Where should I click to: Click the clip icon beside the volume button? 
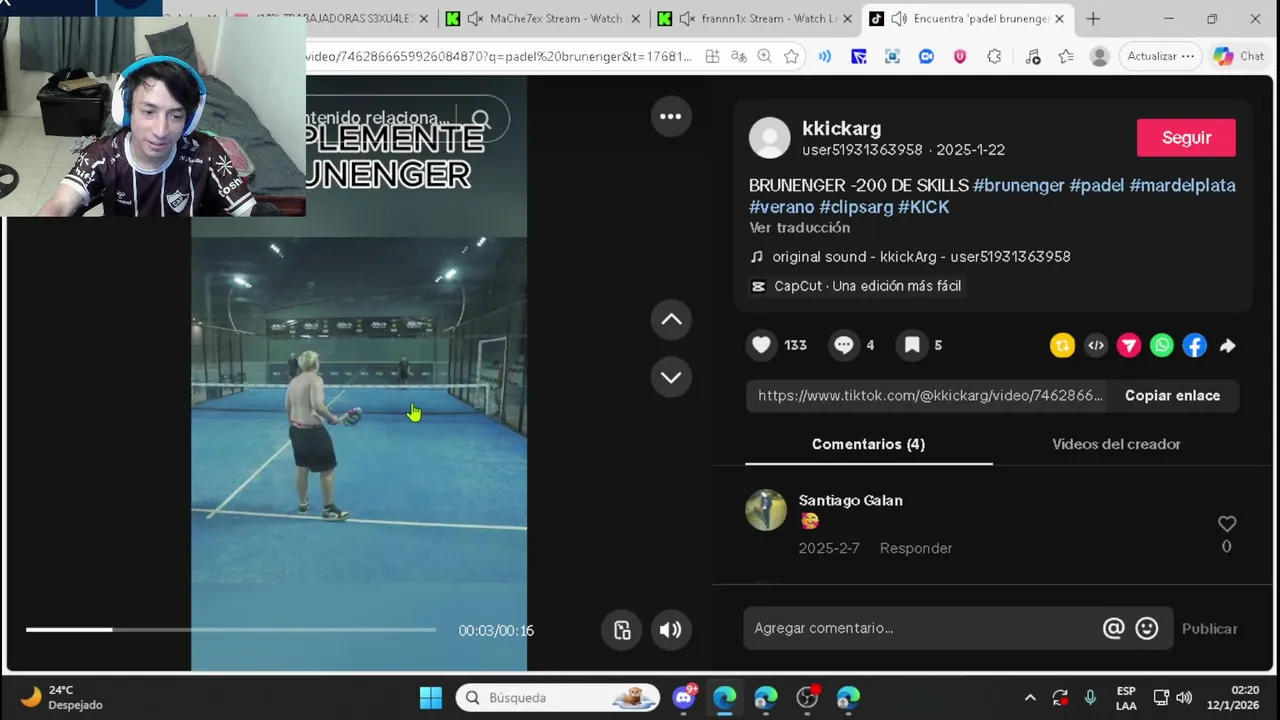(x=622, y=630)
